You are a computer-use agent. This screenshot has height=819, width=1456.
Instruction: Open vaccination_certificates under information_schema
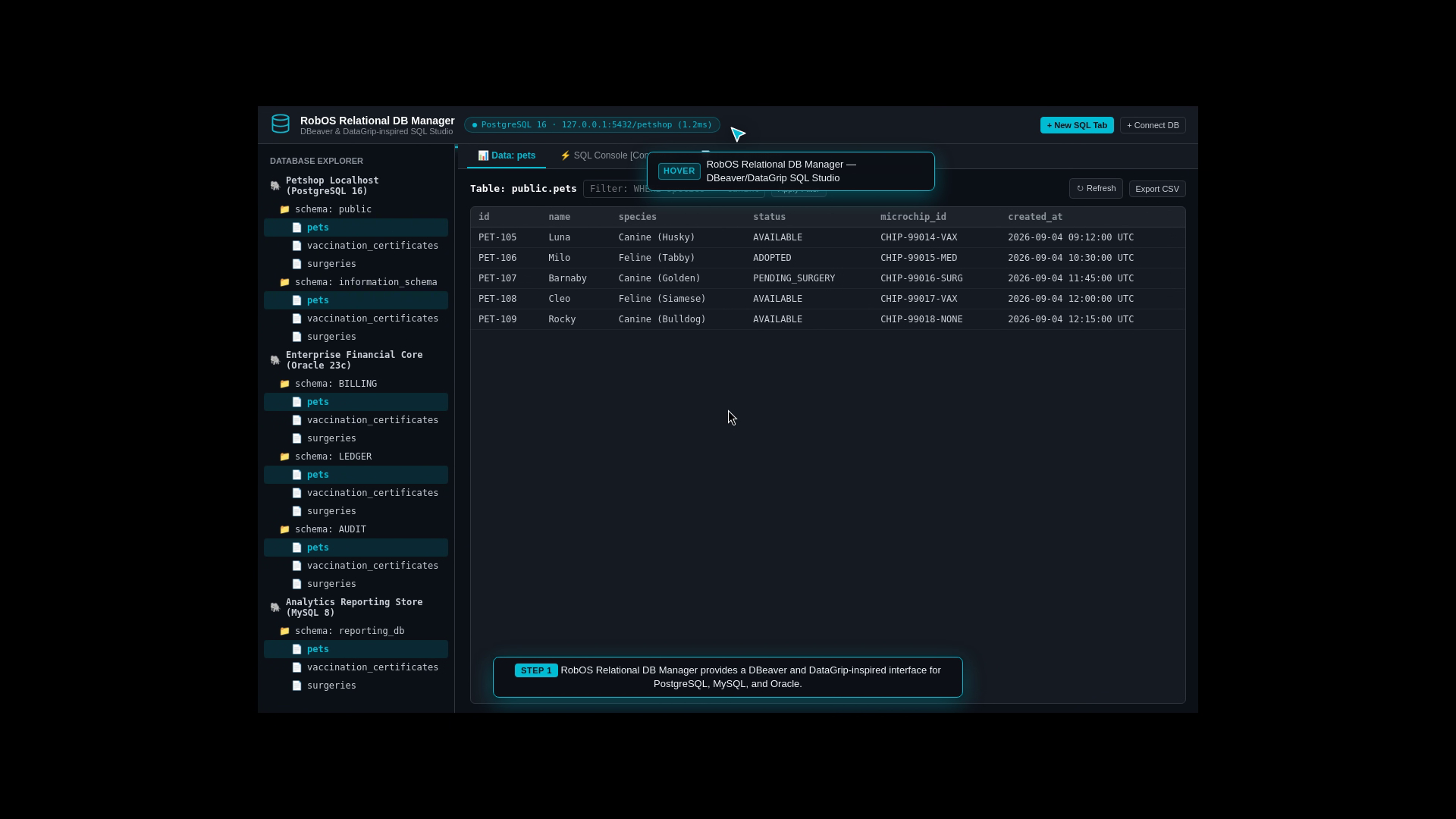tap(356, 318)
